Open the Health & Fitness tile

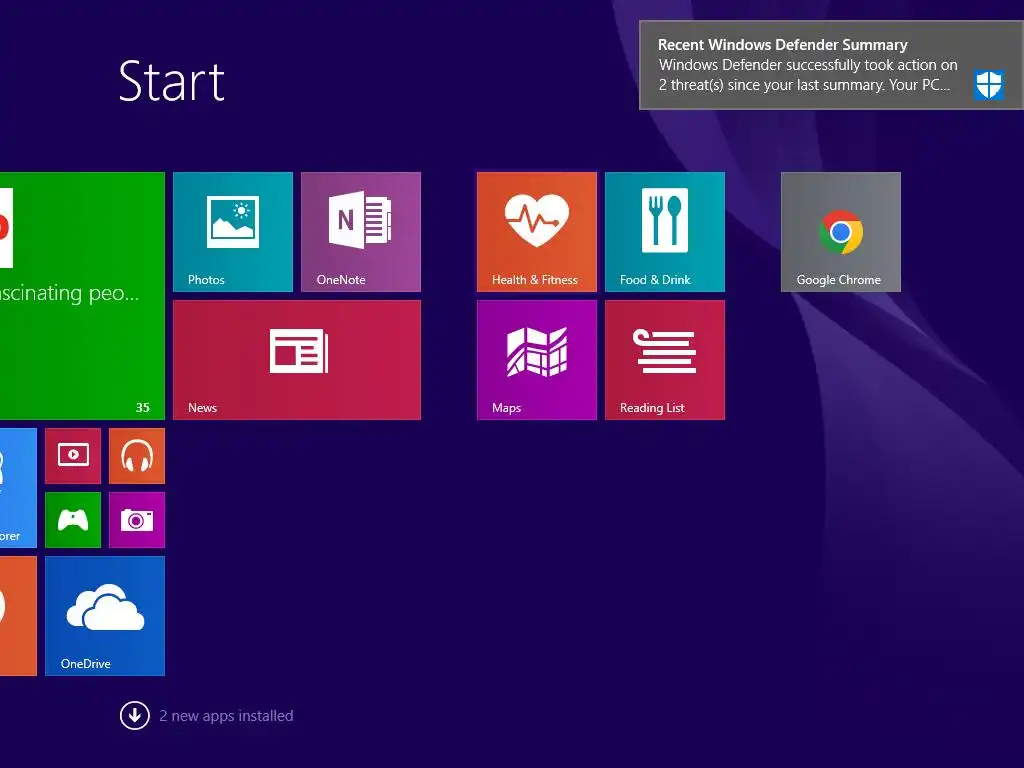click(536, 232)
